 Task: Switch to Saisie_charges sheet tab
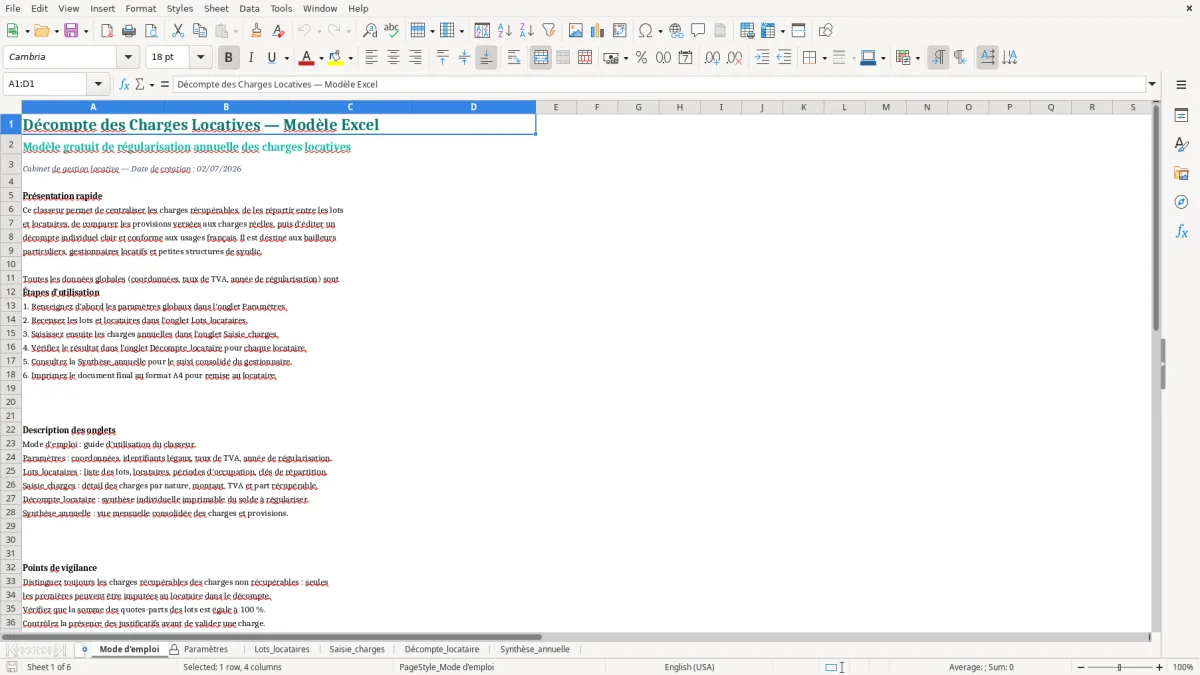pyautogui.click(x=357, y=649)
